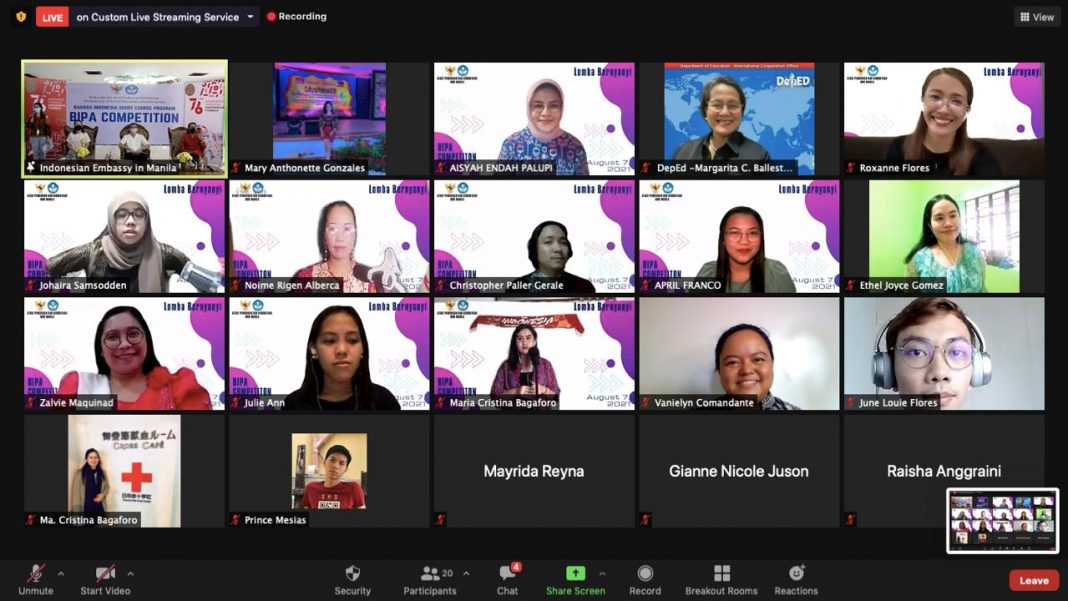Click the red Leave button
The image size is (1068, 601).
1033,580
